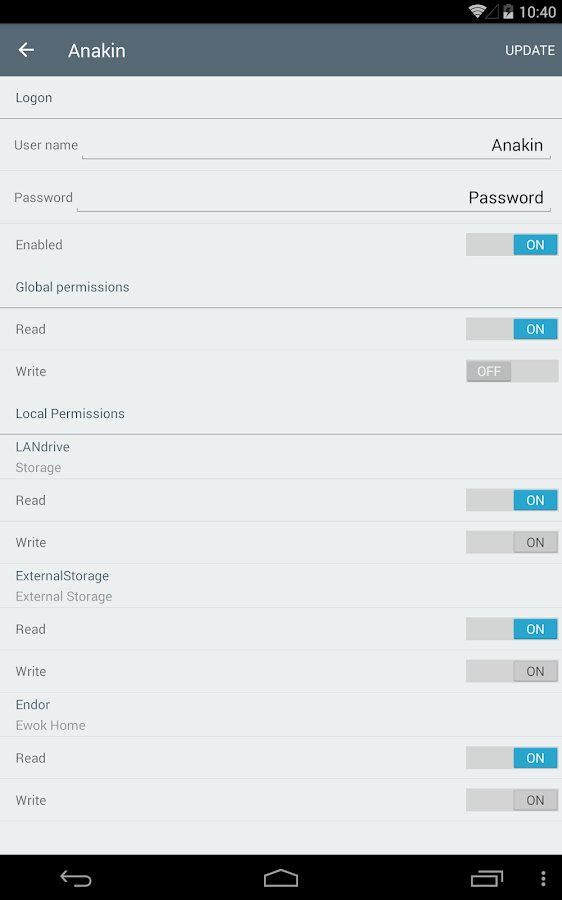Toggle the Enabled switch
Viewport: 562px width, 900px height.
[512, 245]
